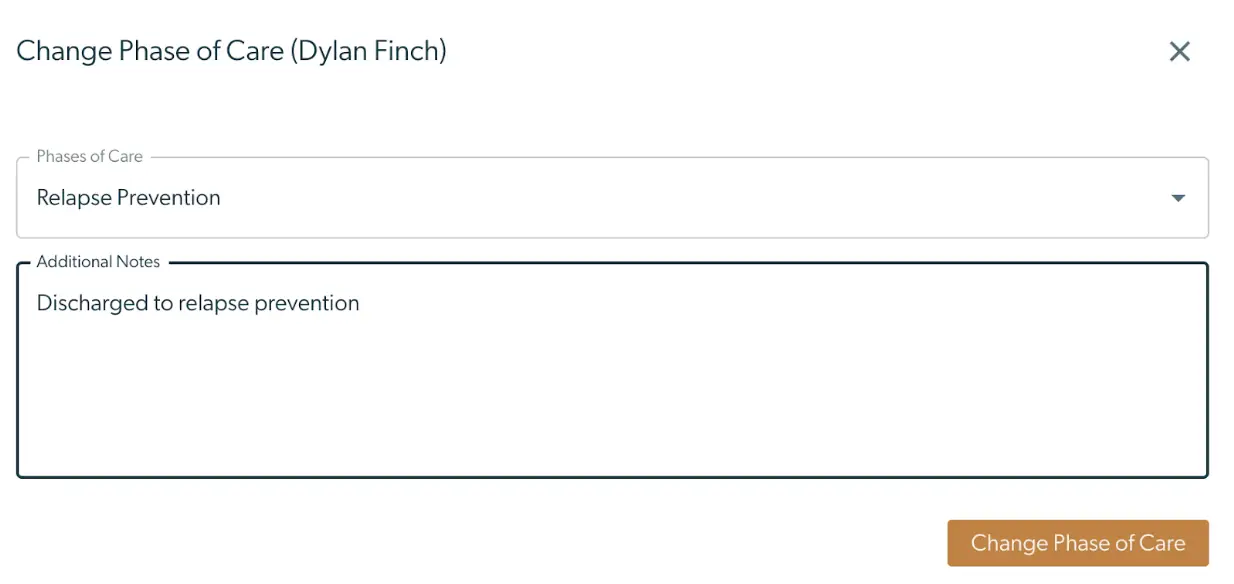This screenshot has width=1234, height=584.
Task: Confirm the phase change for Dylan Finch
Action: (x=1077, y=543)
